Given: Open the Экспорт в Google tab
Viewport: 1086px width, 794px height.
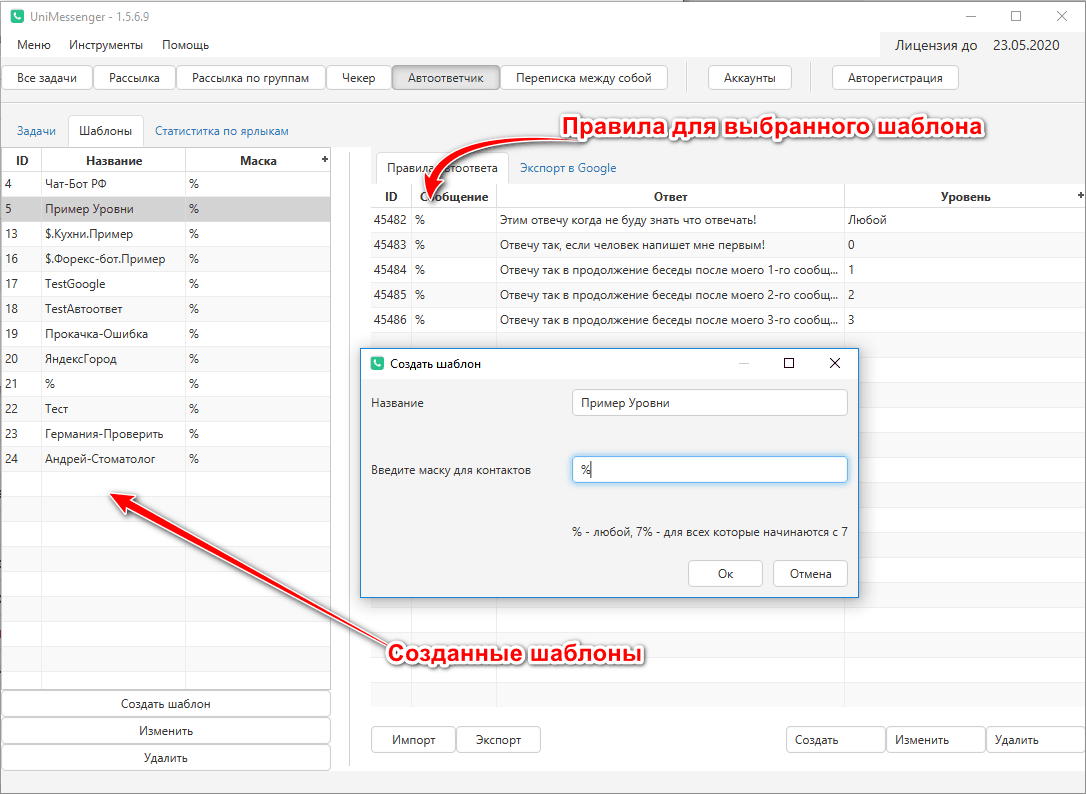Looking at the screenshot, I should 568,168.
